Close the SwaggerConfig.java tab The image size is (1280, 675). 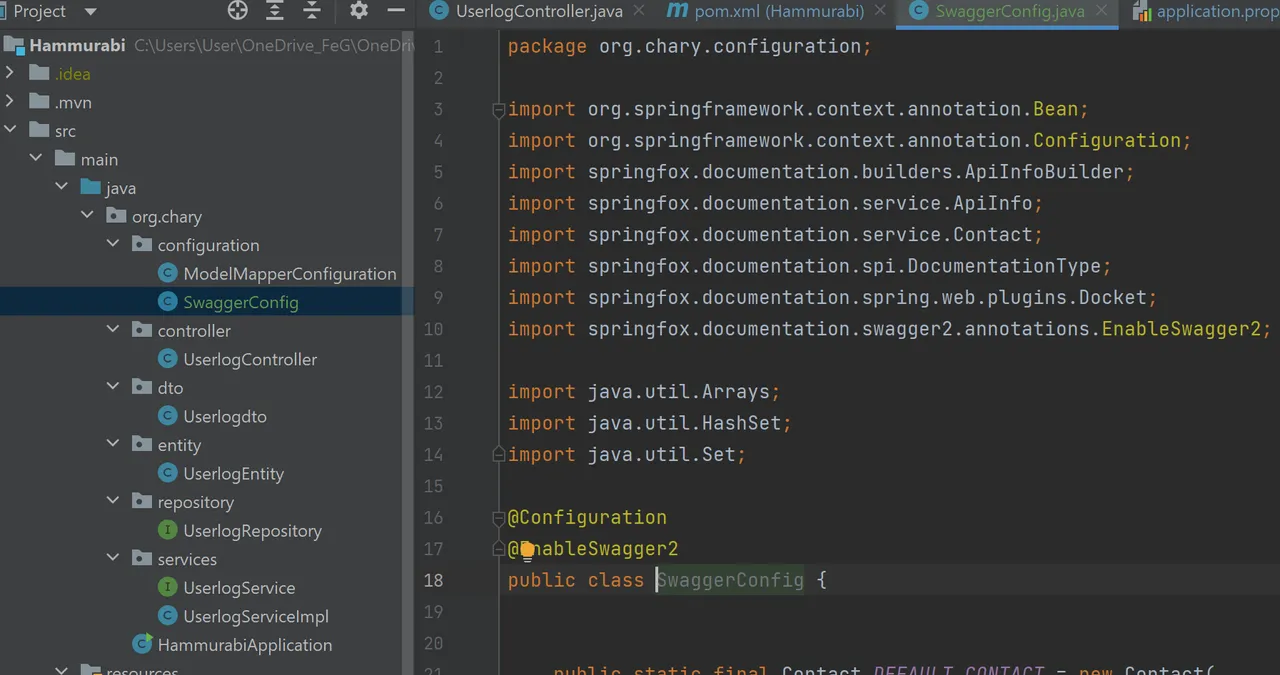click(x=1102, y=11)
